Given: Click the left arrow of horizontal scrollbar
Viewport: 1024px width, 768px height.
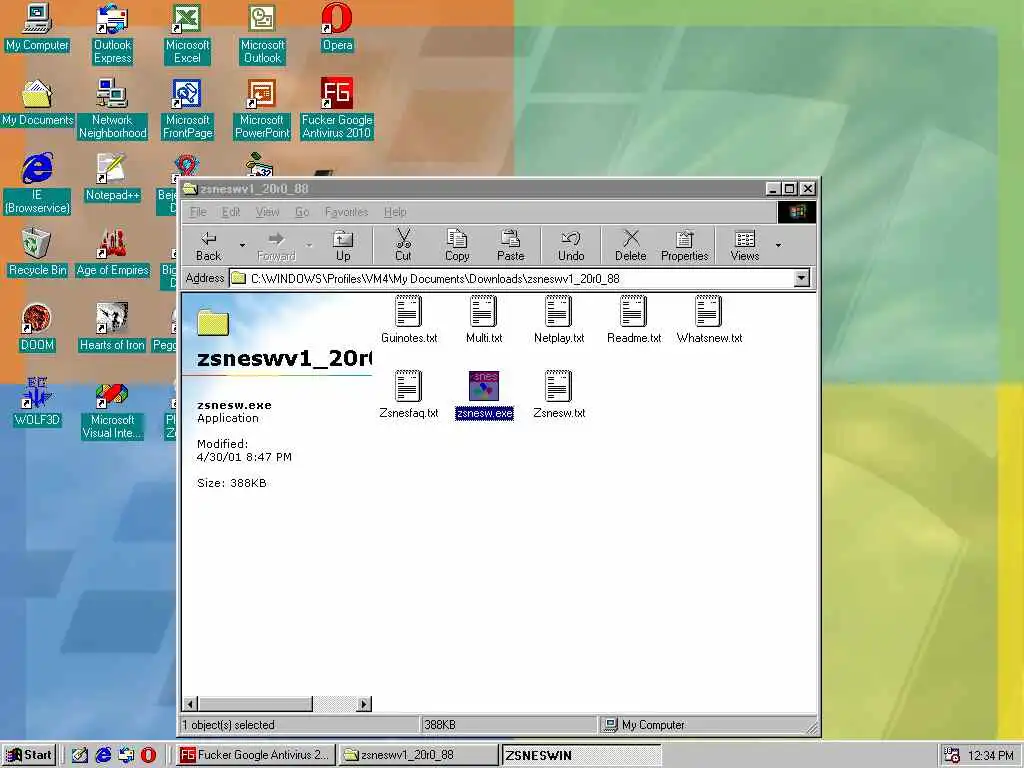Looking at the screenshot, I should [x=190, y=704].
